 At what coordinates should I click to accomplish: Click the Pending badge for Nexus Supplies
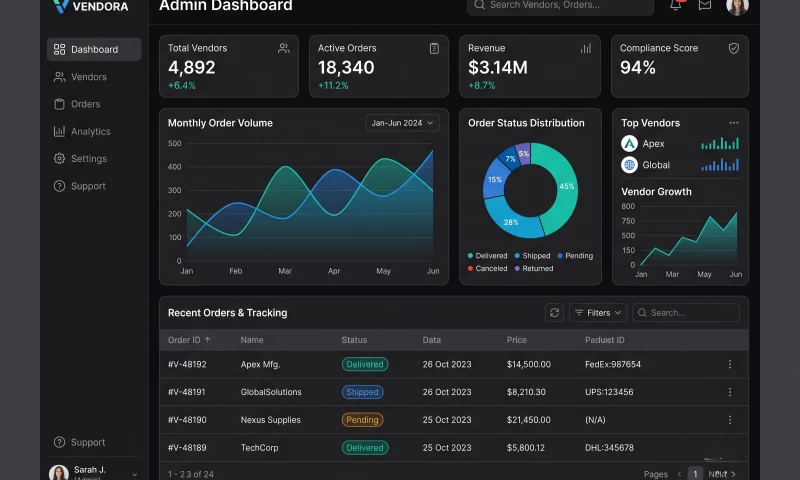pyautogui.click(x=362, y=420)
